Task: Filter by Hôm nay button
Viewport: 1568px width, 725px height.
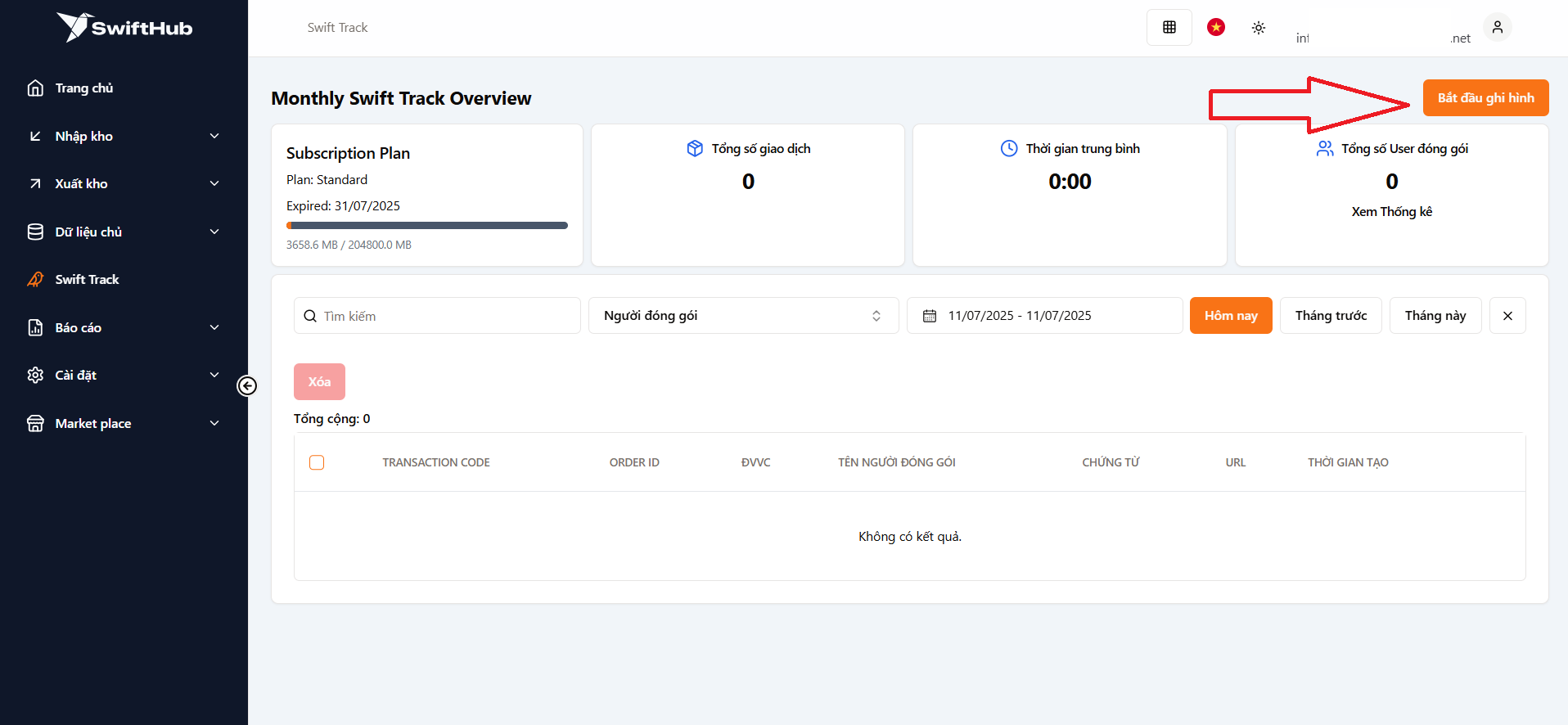Action: pos(1231,316)
